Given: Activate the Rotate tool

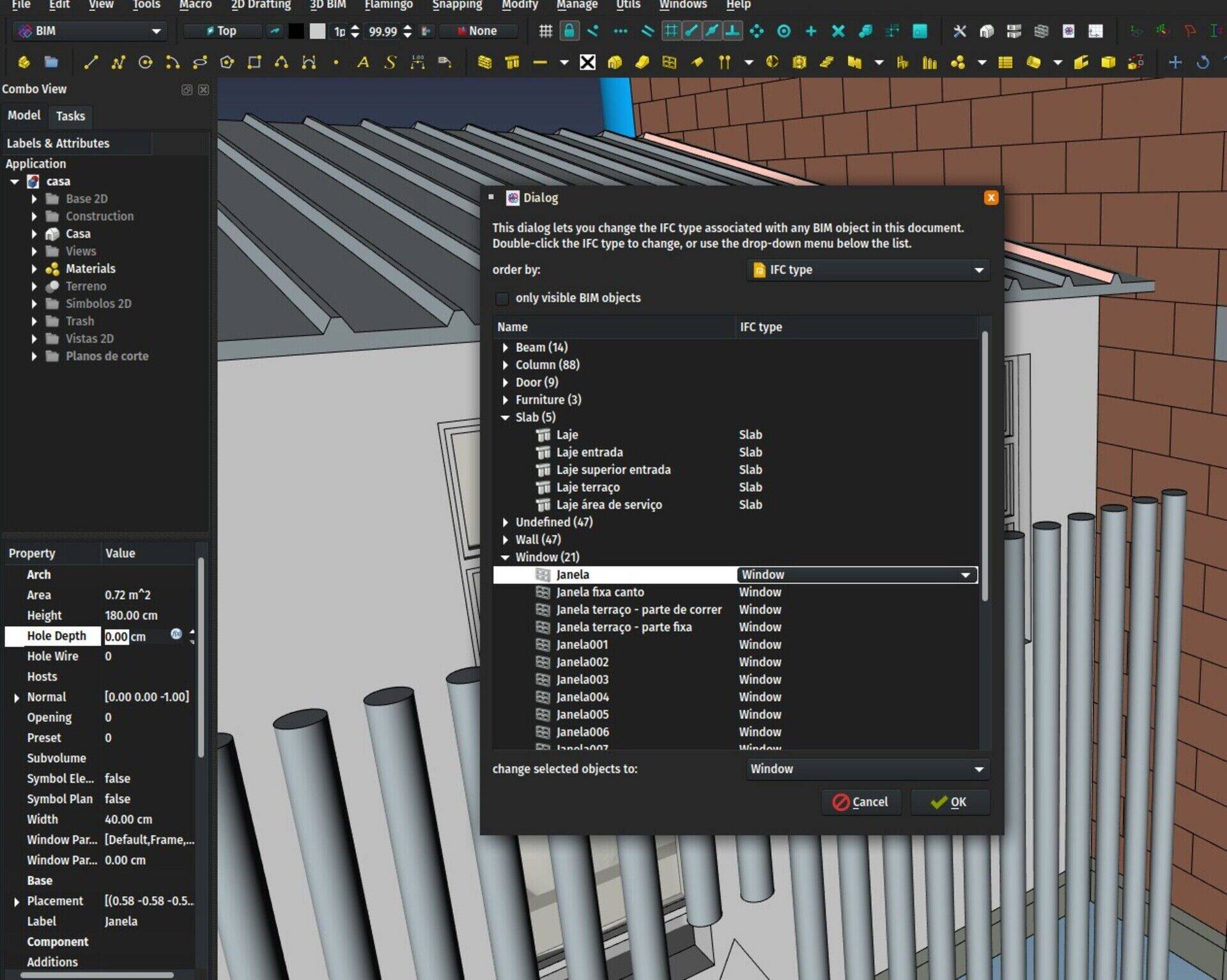Looking at the screenshot, I should pyautogui.click(x=1202, y=62).
